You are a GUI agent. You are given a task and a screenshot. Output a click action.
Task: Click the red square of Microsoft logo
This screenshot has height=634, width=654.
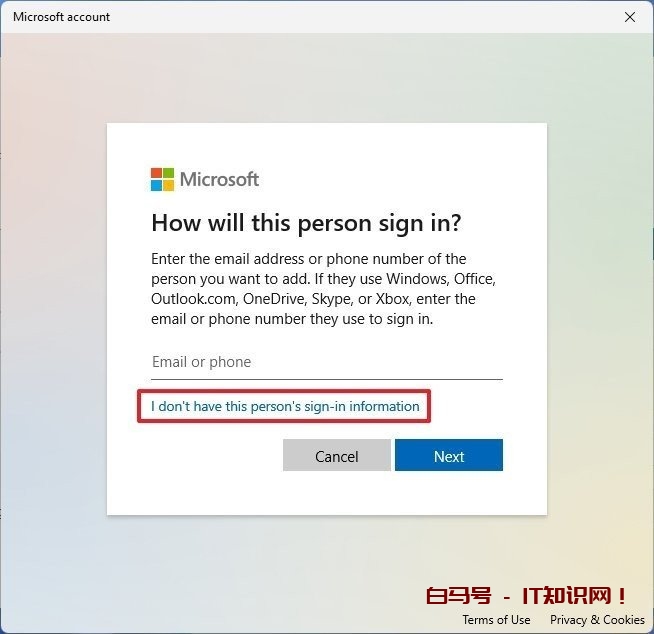(156, 173)
